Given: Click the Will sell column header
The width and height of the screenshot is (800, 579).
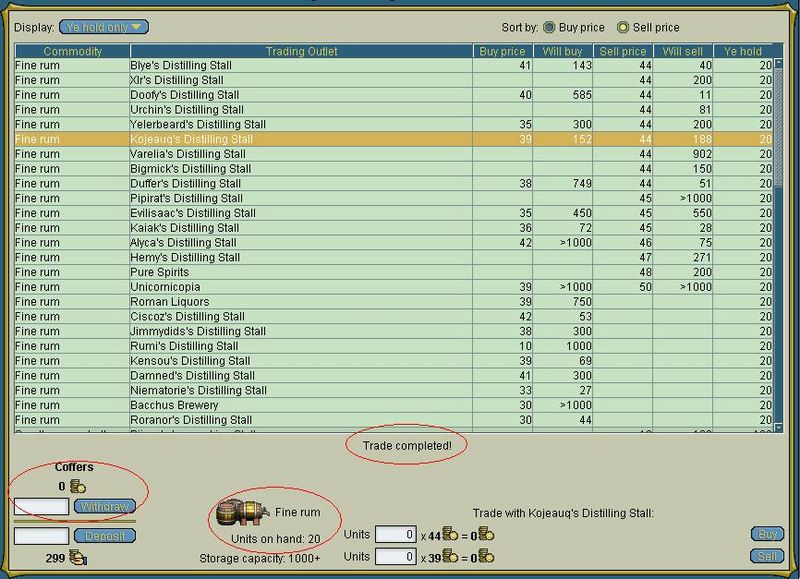Looking at the screenshot, I should pos(683,51).
